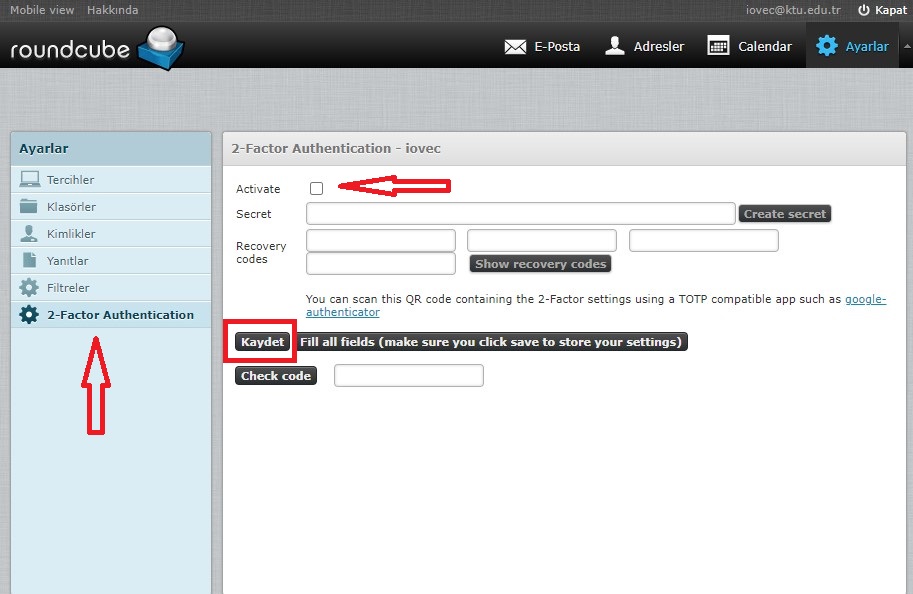The height and width of the screenshot is (594, 913).
Task: Go to the Adresler address book
Action: click(645, 46)
